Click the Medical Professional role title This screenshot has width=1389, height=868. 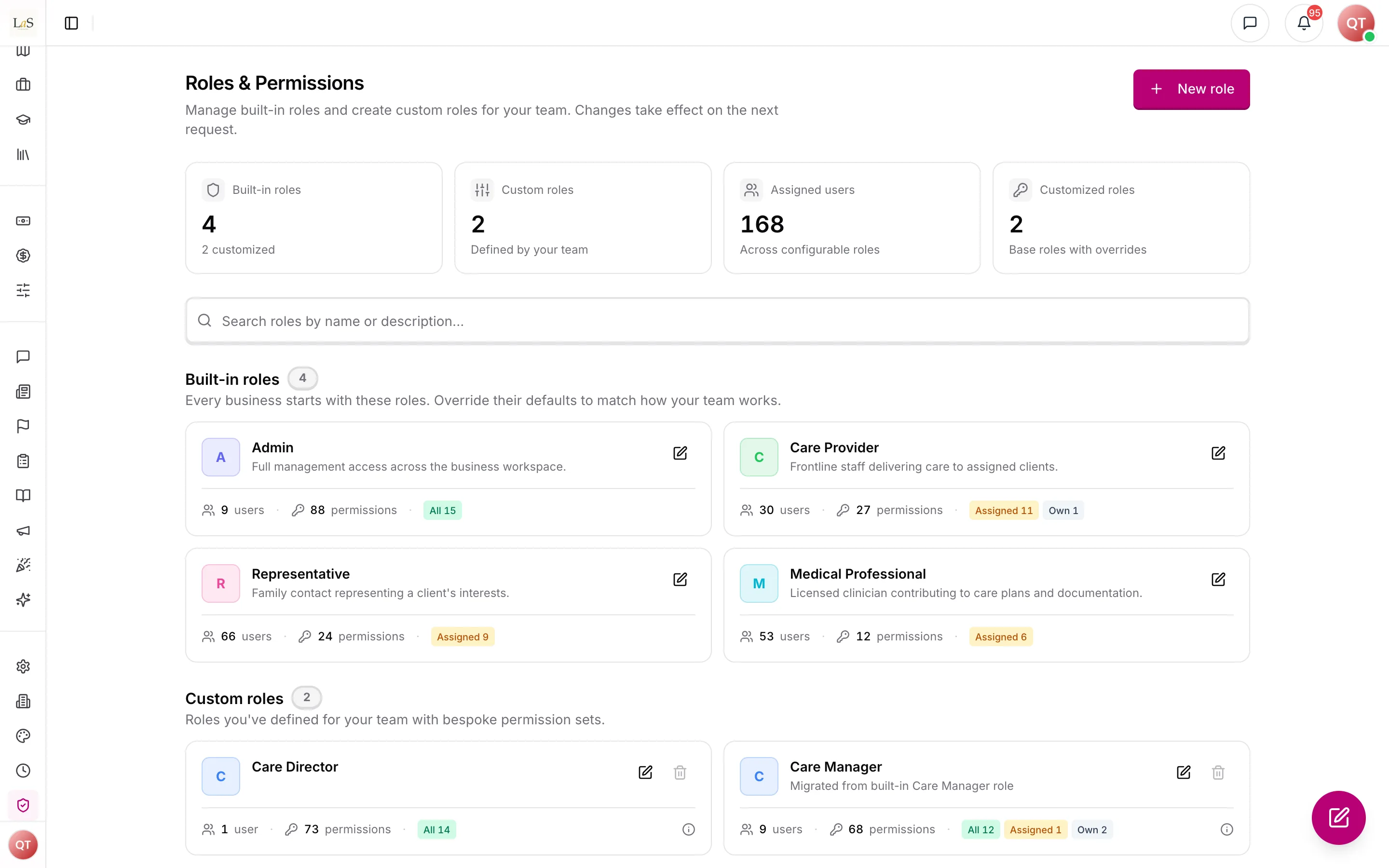(x=858, y=574)
